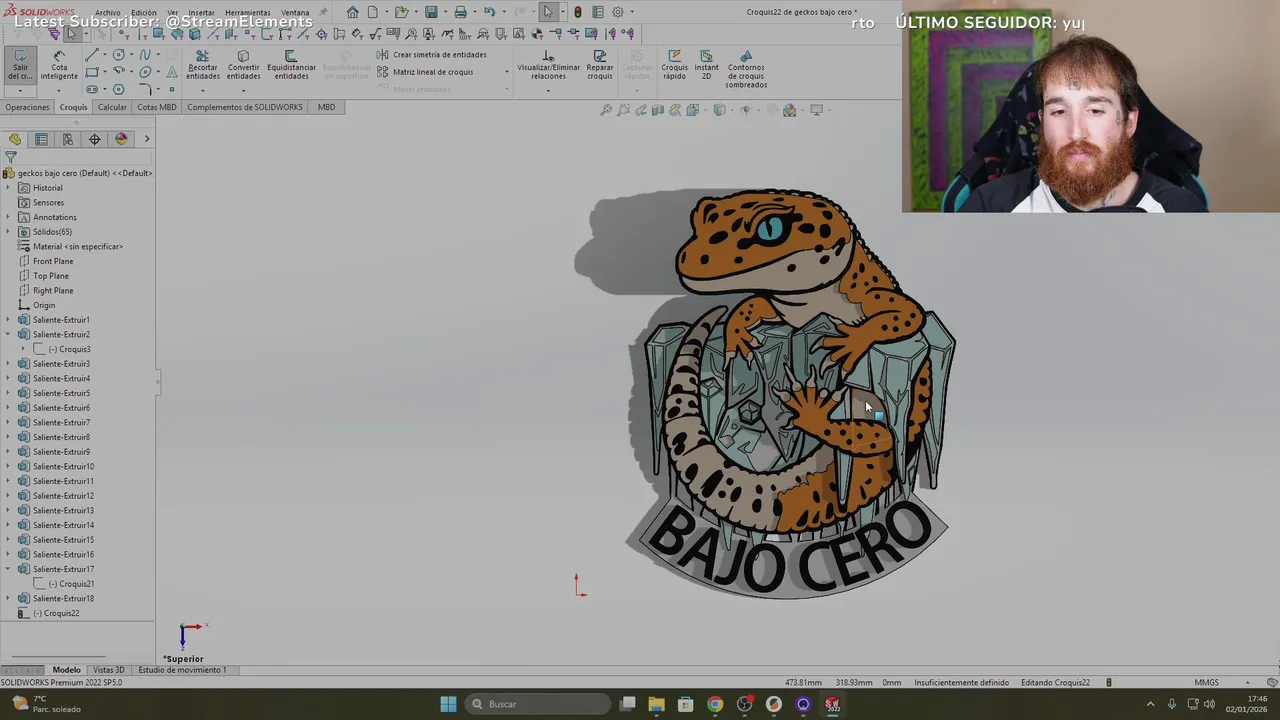Open the DisplayManager color ball tab
The width and height of the screenshot is (1280, 720).
(x=121, y=139)
